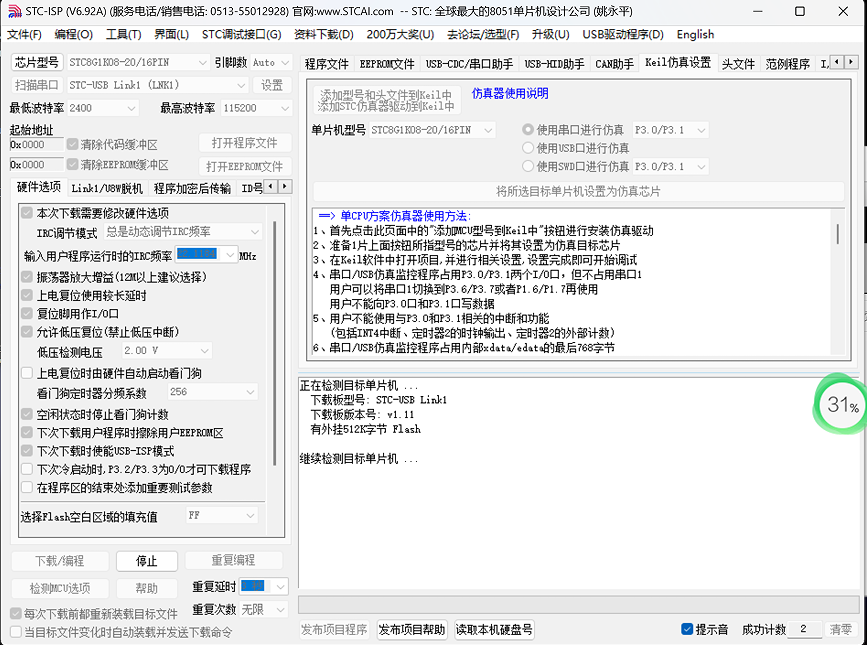Image resolution: width=867 pixels, height=645 pixels.
Task: Open the 仿真器使用说明 link
Action: [x=510, y=93]
